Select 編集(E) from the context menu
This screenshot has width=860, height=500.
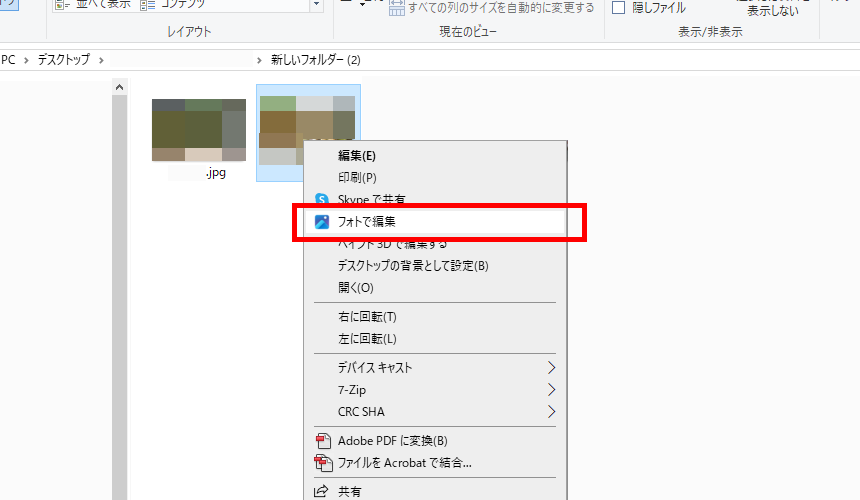coord(357,156)
